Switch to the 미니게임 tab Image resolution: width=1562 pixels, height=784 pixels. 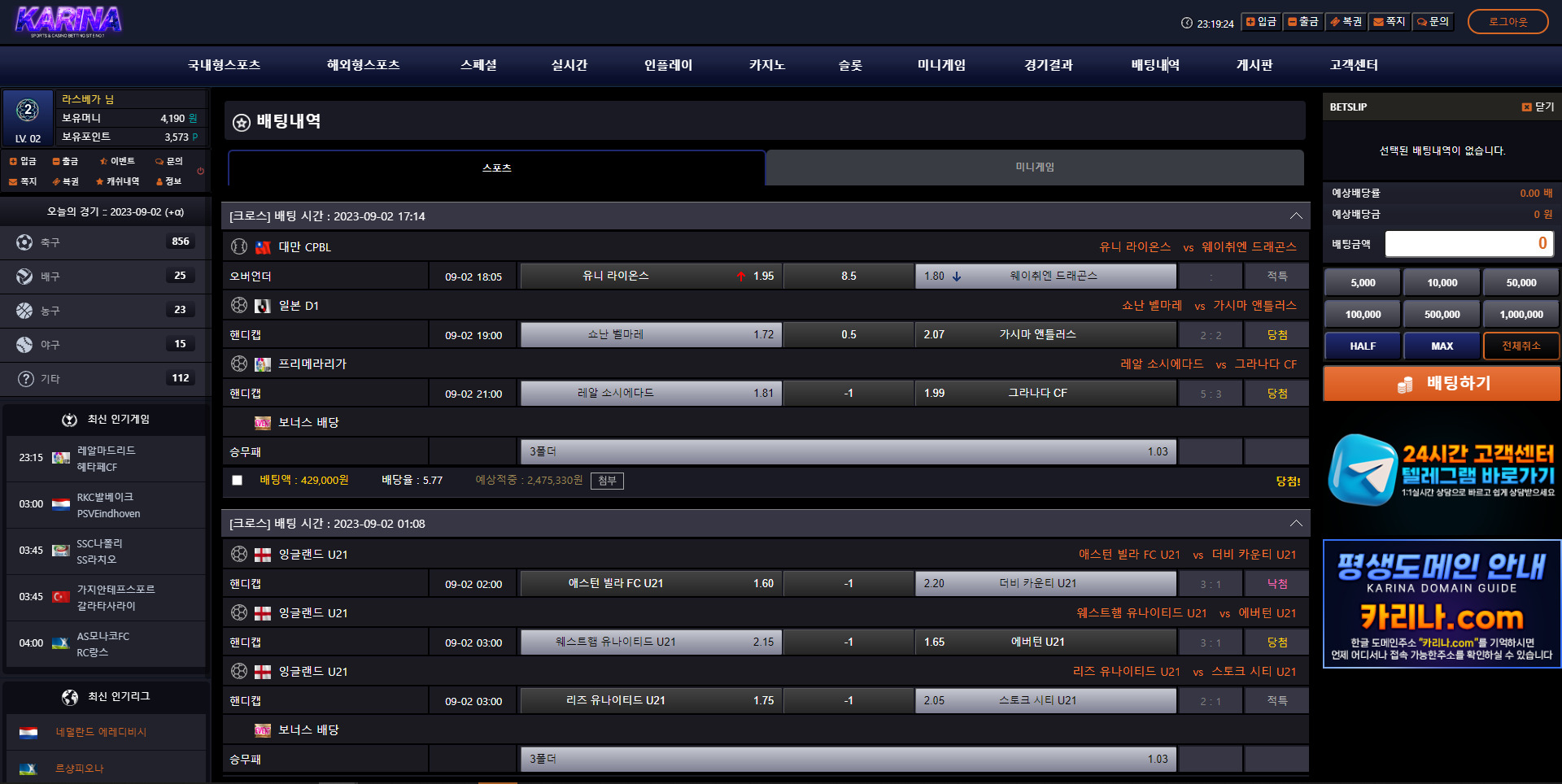(1034, 168)
